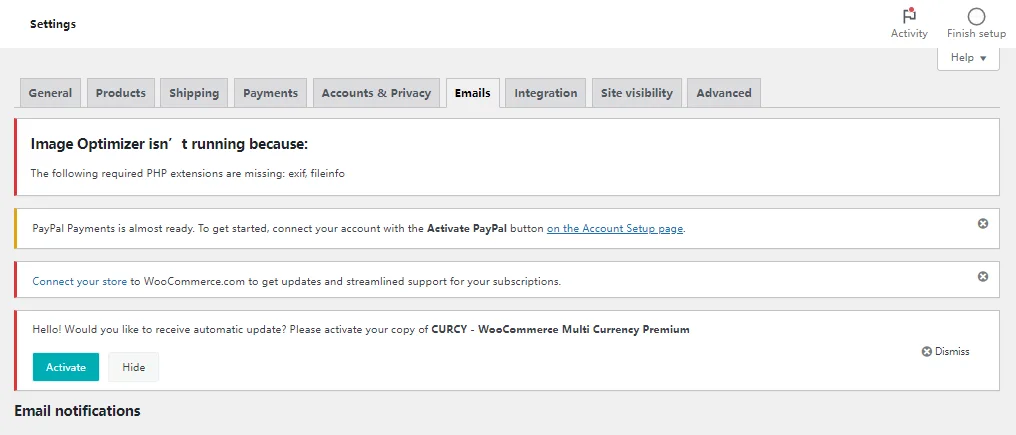This screenshot has height=435, width=1016.
Task: Click the Hide button in CURCY notice
Action: (134, 367)
